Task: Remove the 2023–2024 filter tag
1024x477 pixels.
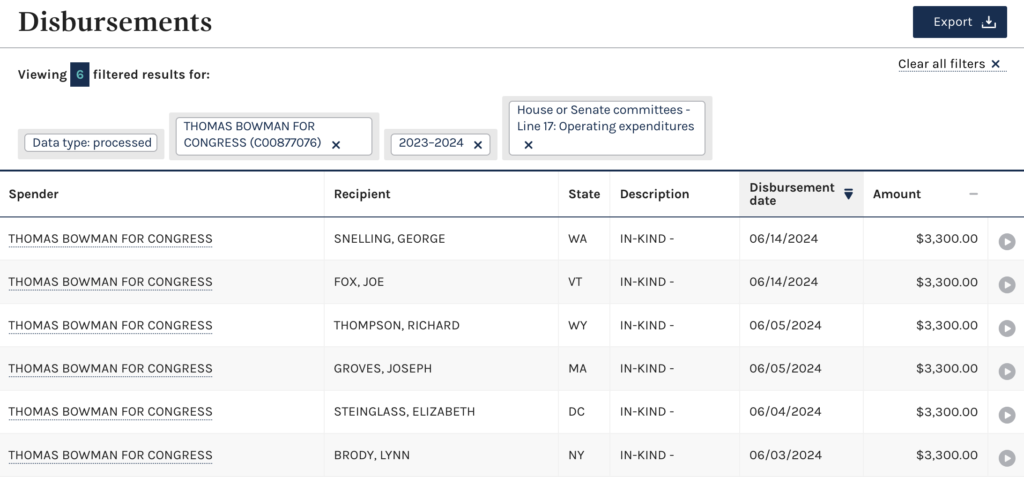Action: click(477, 145)
